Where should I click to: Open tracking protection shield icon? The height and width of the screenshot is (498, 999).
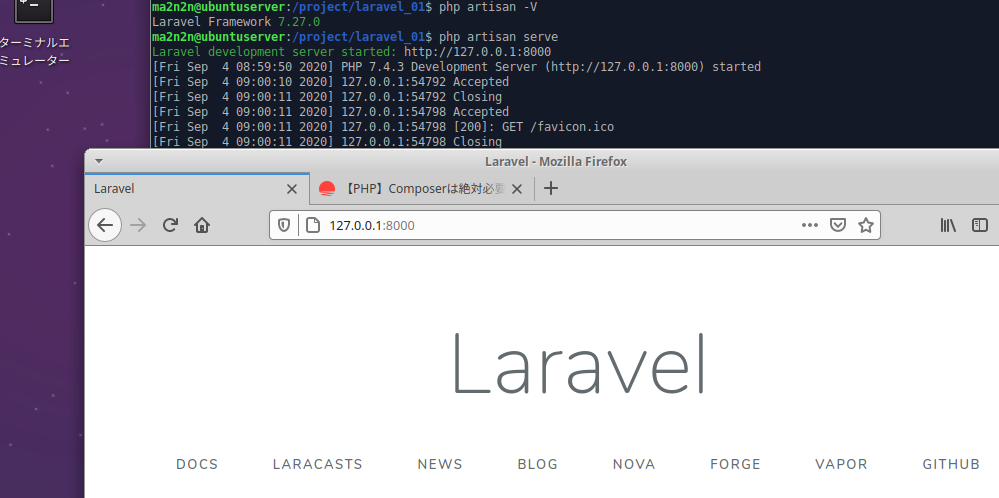tap(284, 225)
